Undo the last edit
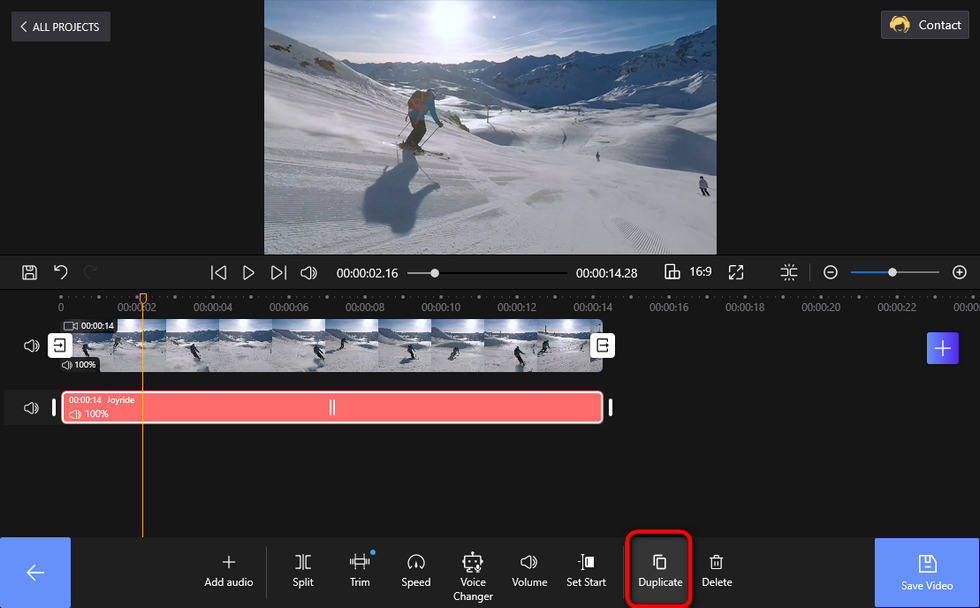This screenshot has width=980, height=608. coord(61,272)
